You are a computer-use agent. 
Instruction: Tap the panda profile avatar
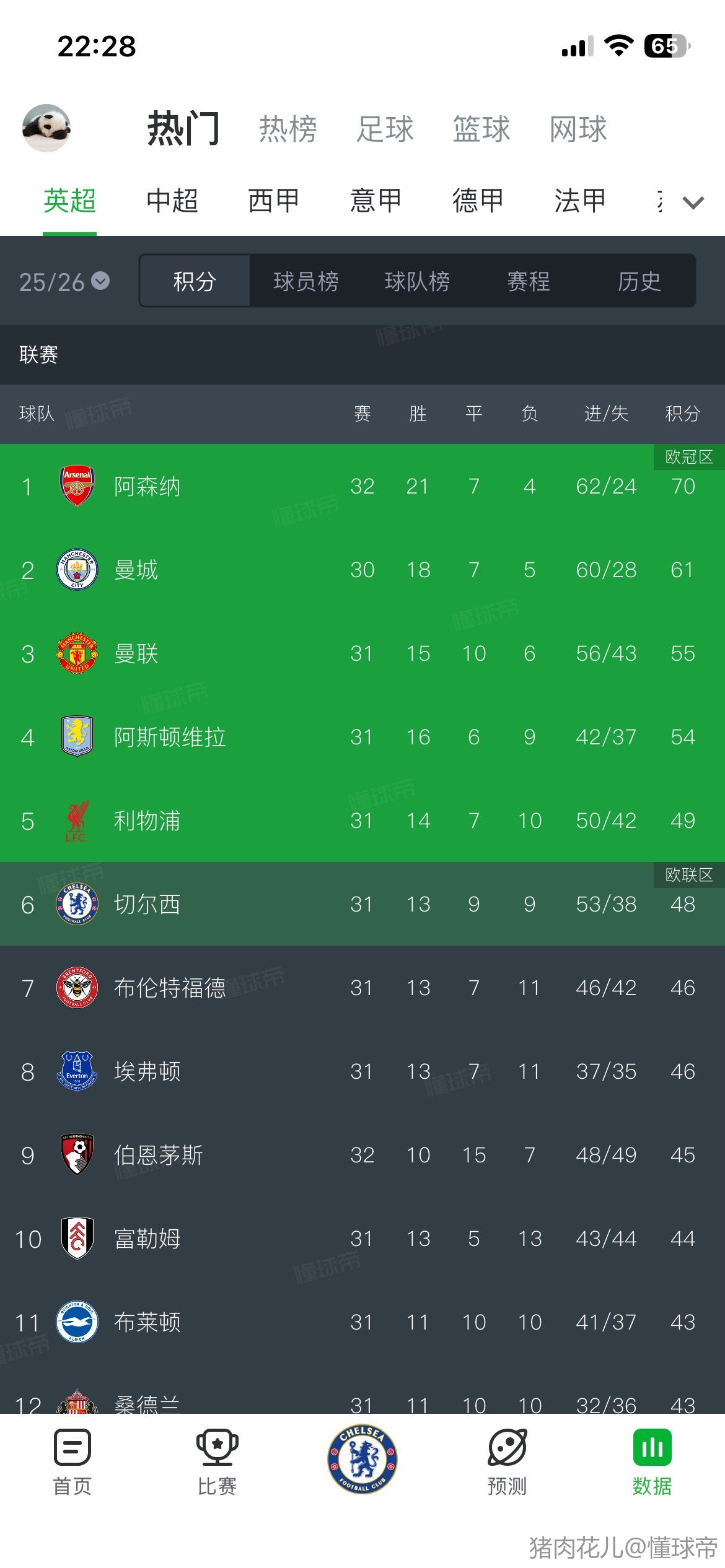(x=46, y=128)
